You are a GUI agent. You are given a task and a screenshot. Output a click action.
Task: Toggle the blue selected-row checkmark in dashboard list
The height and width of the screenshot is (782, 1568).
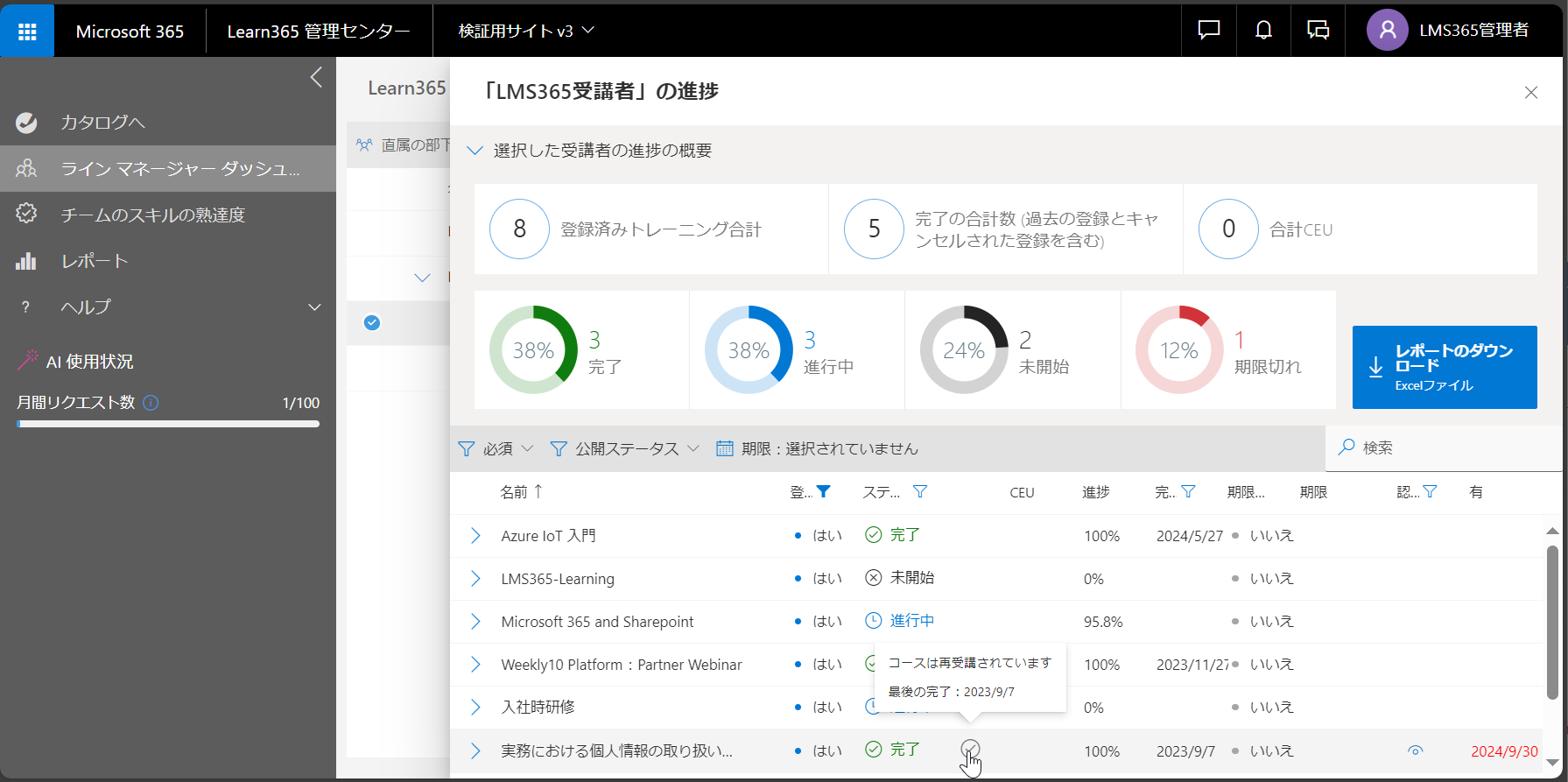click(x=372, y=322)
